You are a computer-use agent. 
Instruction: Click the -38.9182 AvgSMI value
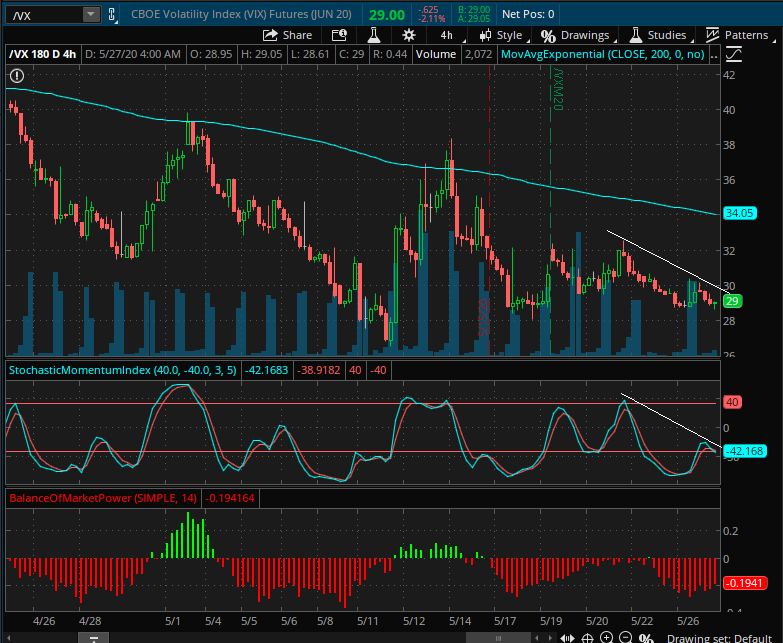click(x=319, y=370)
